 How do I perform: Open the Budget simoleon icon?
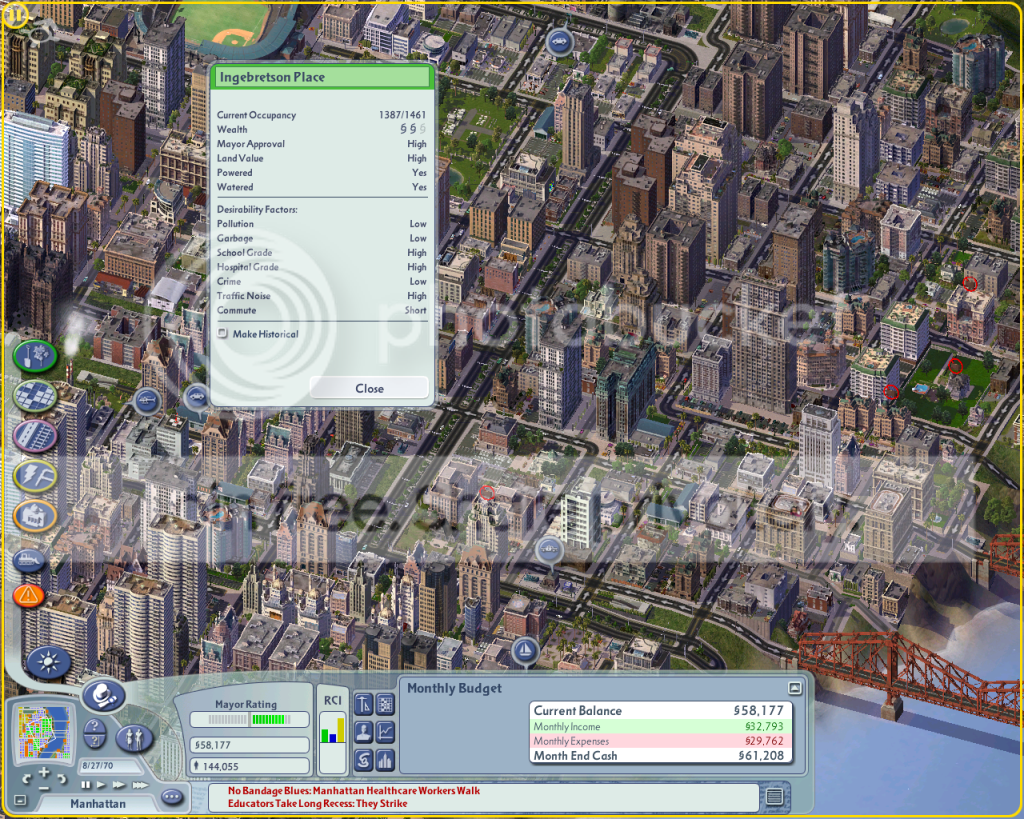tap(363, 760)
